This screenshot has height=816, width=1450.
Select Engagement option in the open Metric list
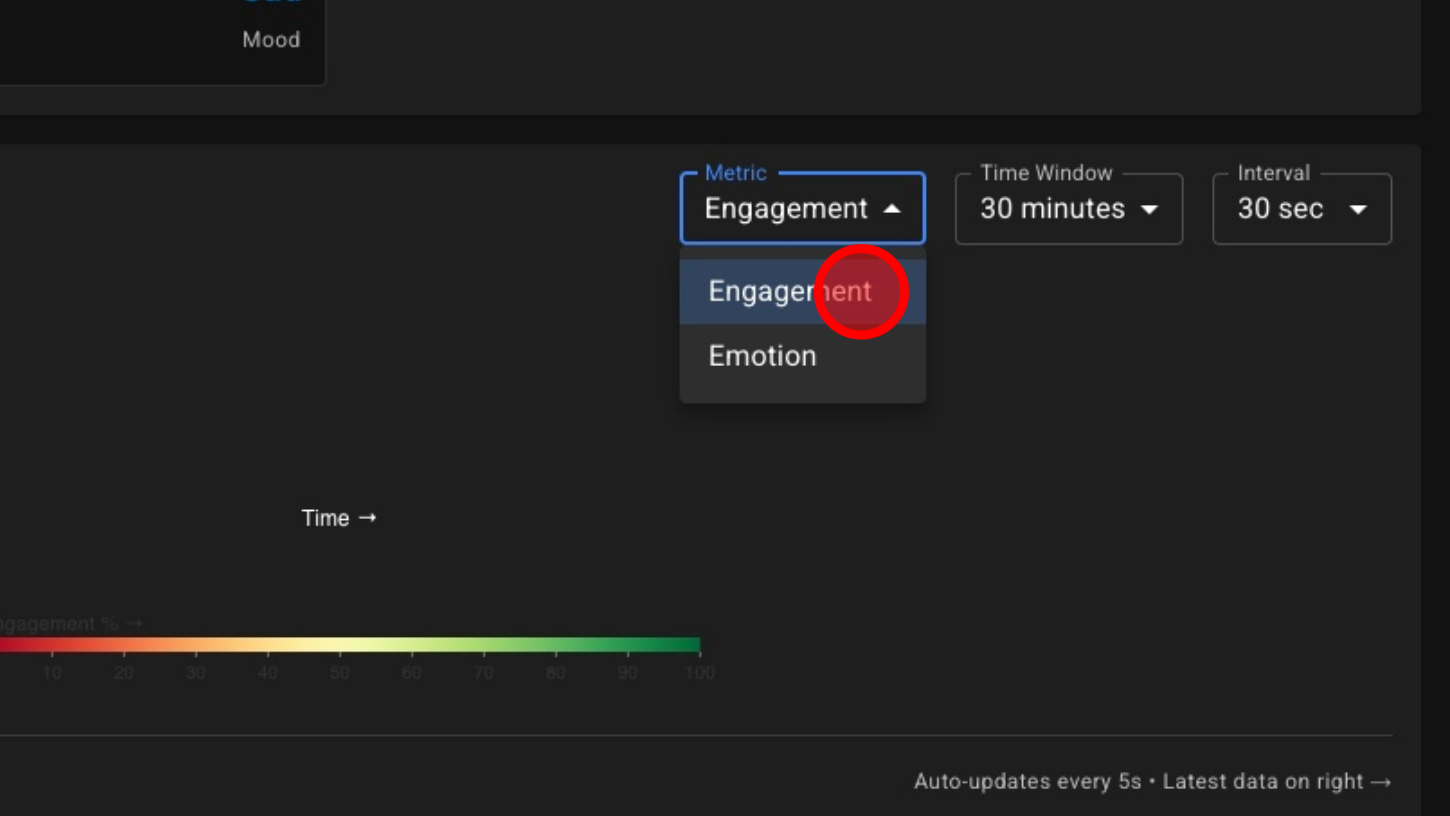789,292
